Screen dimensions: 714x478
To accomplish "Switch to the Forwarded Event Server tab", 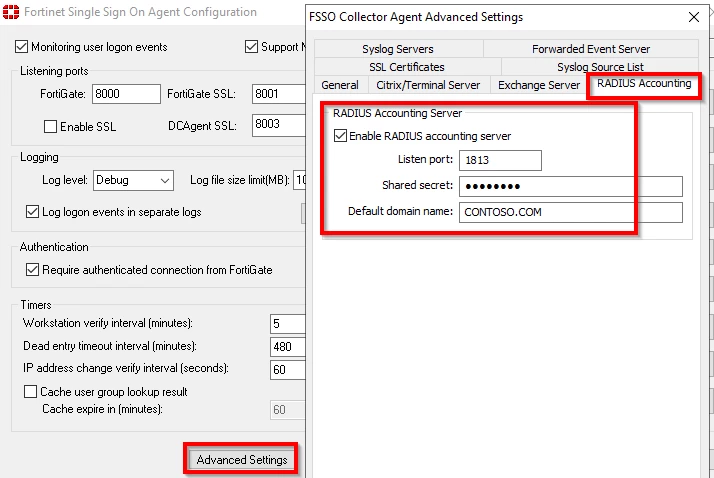I will click(x=591, y=49).
